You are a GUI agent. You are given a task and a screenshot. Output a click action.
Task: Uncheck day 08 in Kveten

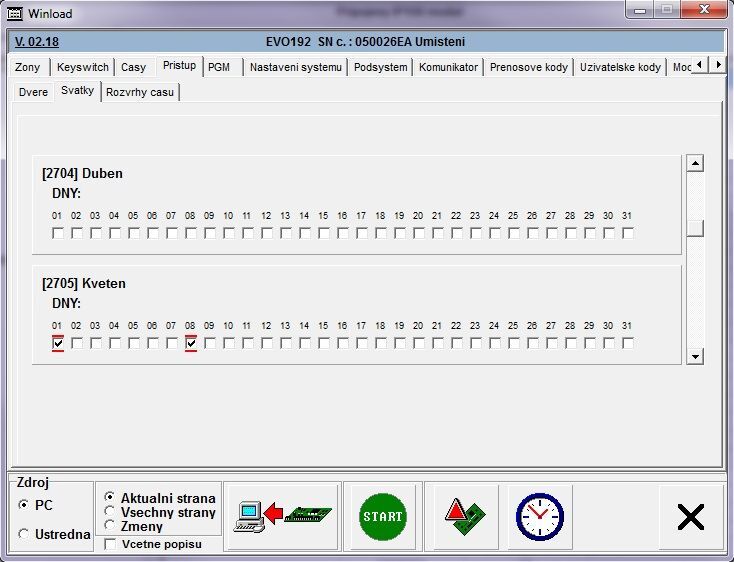coord(191,343)
